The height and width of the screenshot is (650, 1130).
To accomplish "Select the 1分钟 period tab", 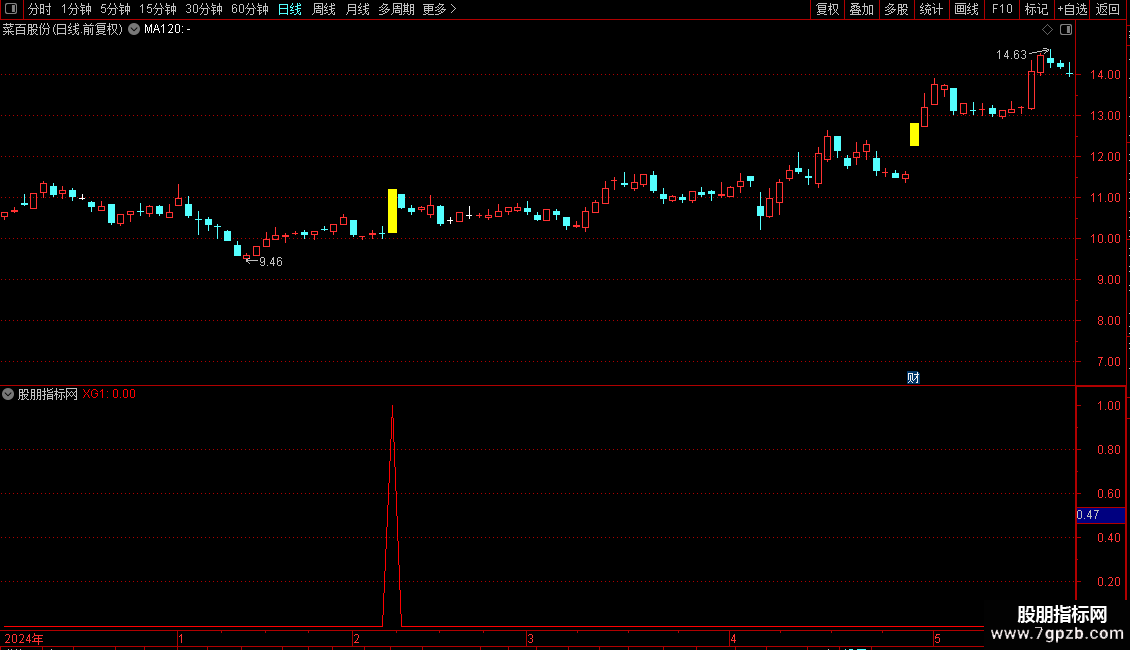I will pos(76,9).
